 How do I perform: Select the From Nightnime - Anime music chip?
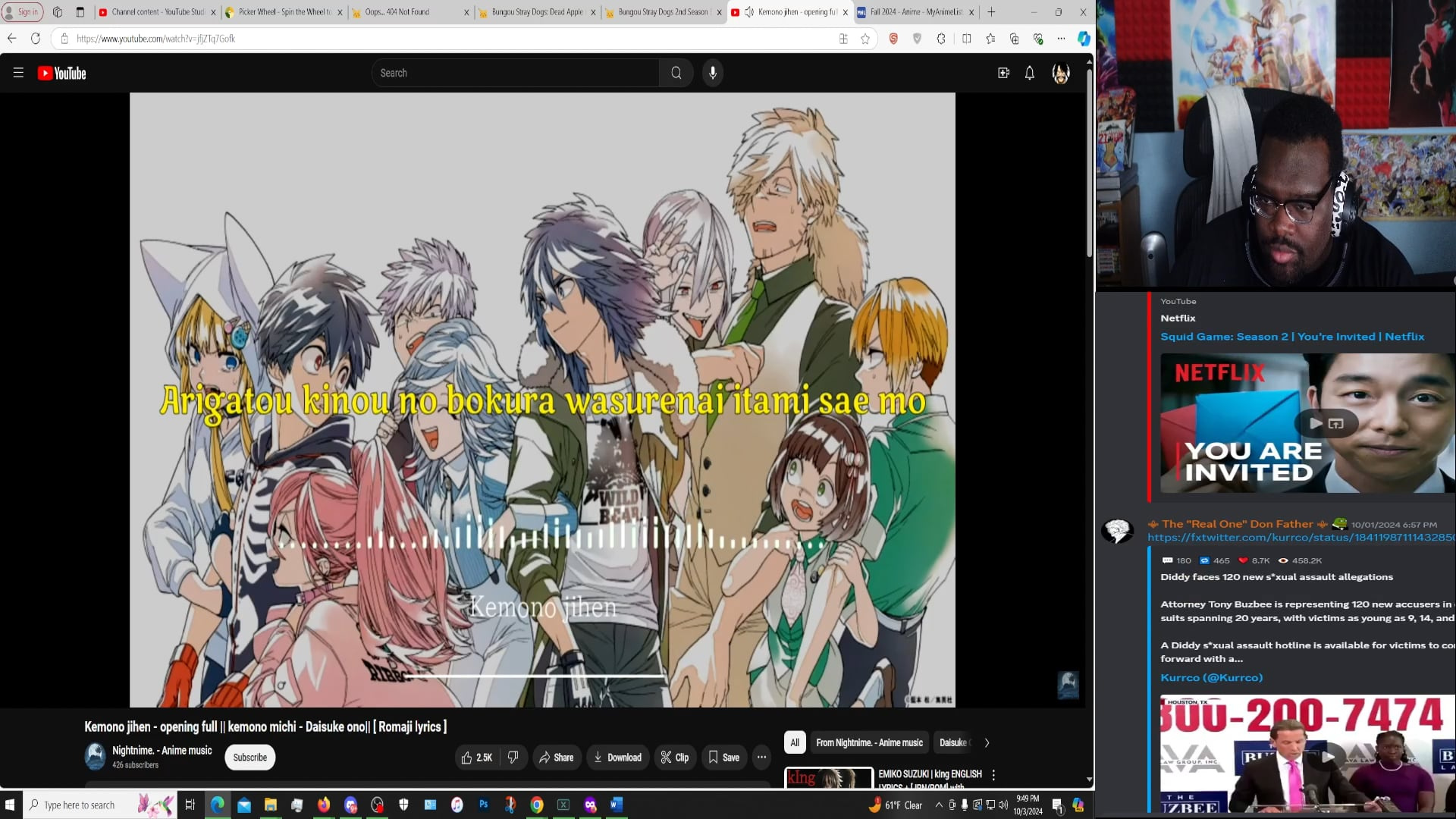coord(869,742)
